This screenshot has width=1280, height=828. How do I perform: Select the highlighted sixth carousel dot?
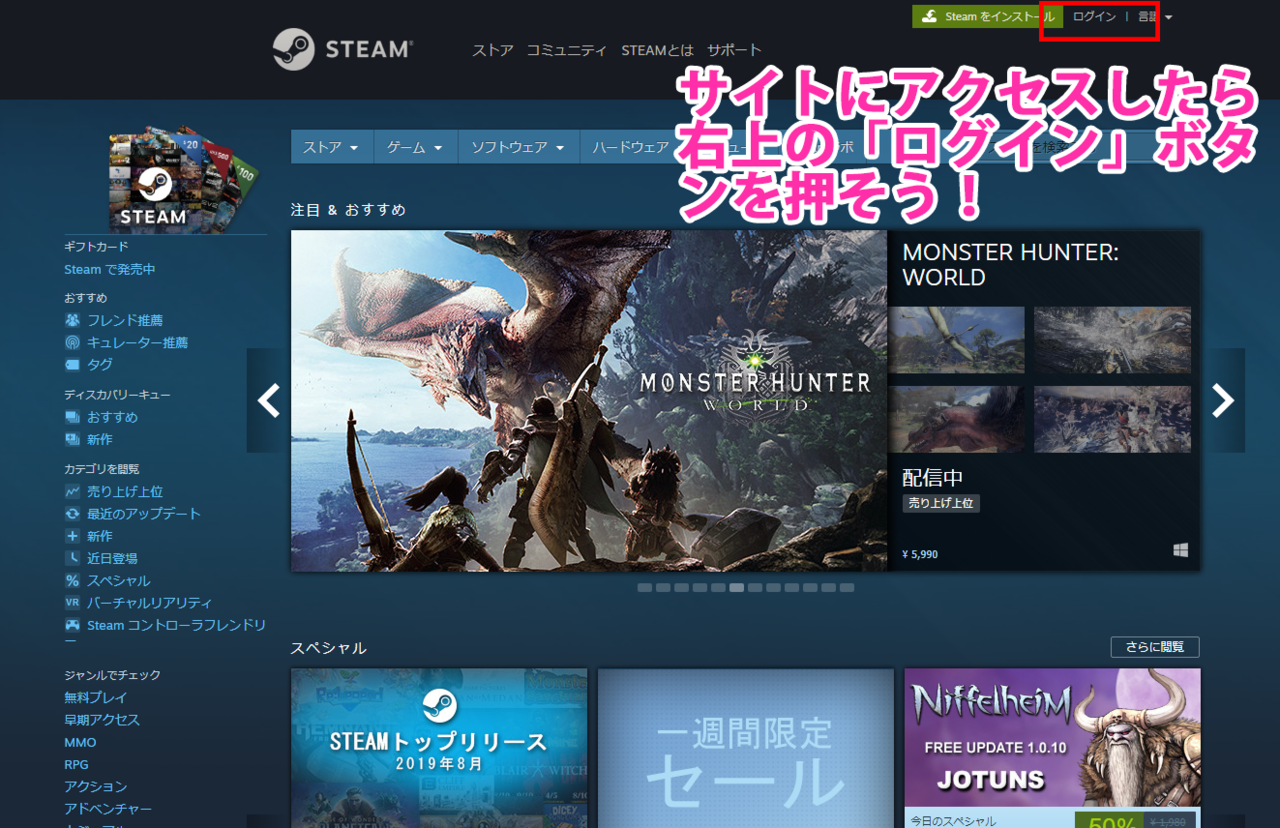point(737,588)
